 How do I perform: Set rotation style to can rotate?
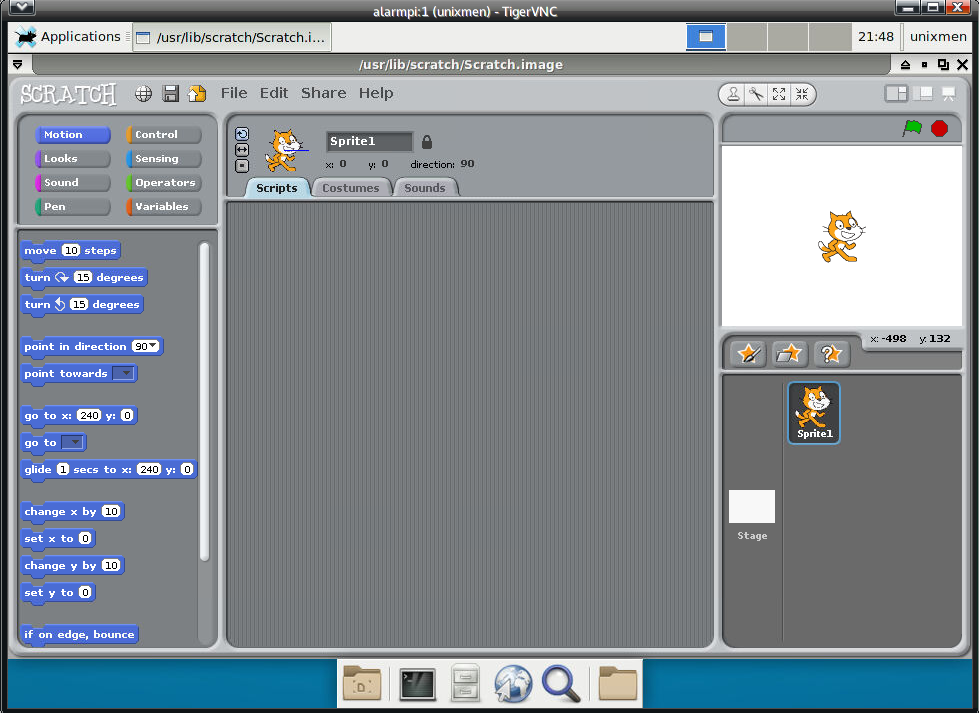point(242,134)
